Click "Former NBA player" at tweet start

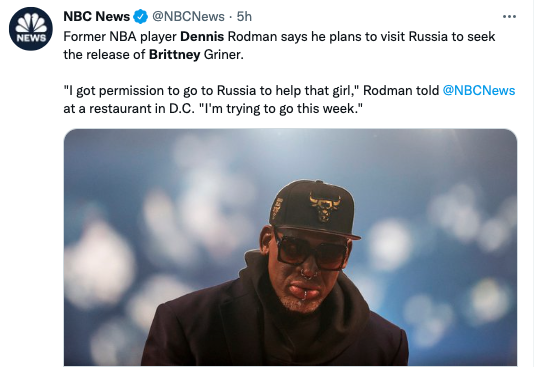coord(120,36)
